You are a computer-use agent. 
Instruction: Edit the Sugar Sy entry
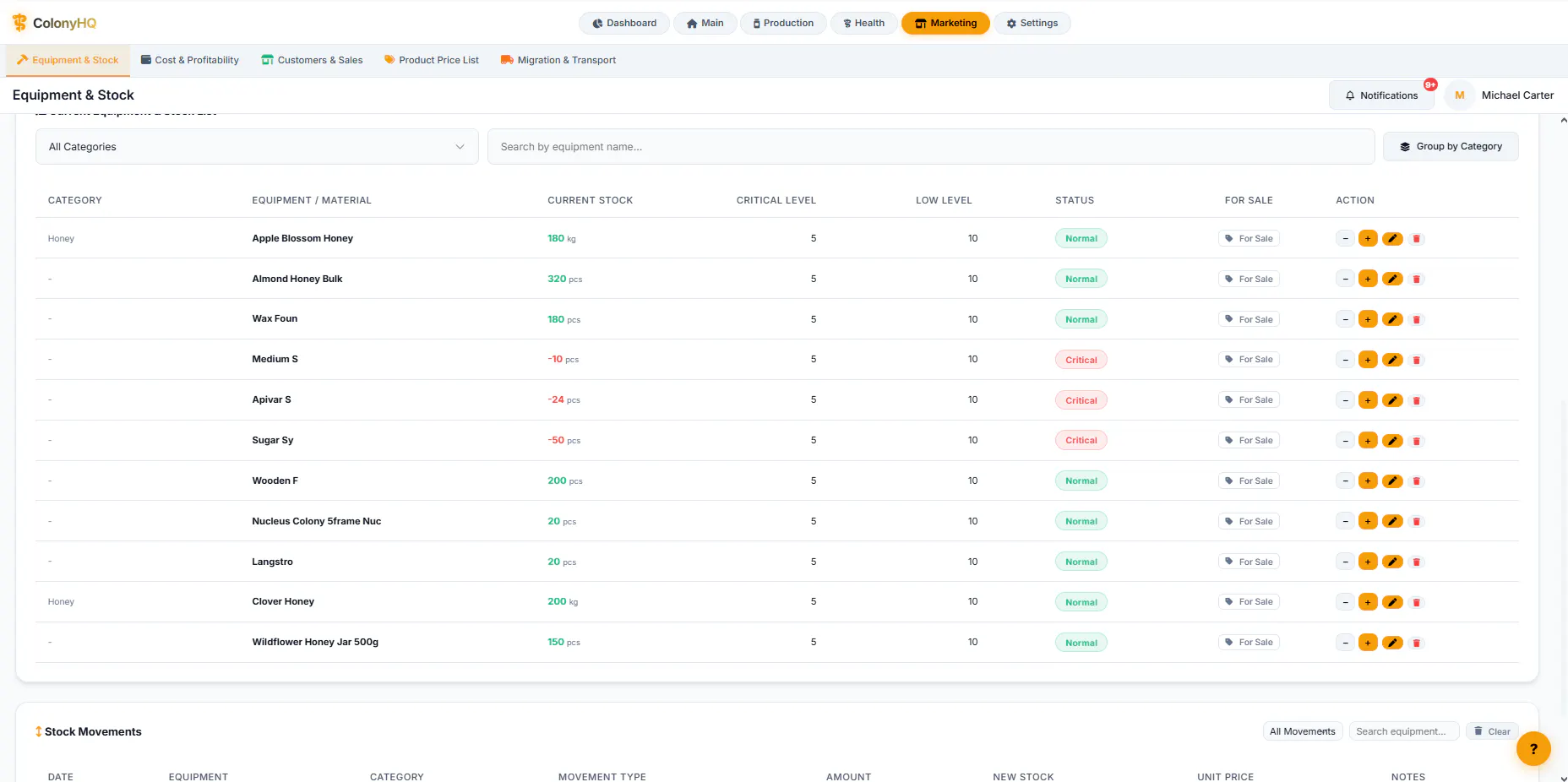coord(1392,441)
